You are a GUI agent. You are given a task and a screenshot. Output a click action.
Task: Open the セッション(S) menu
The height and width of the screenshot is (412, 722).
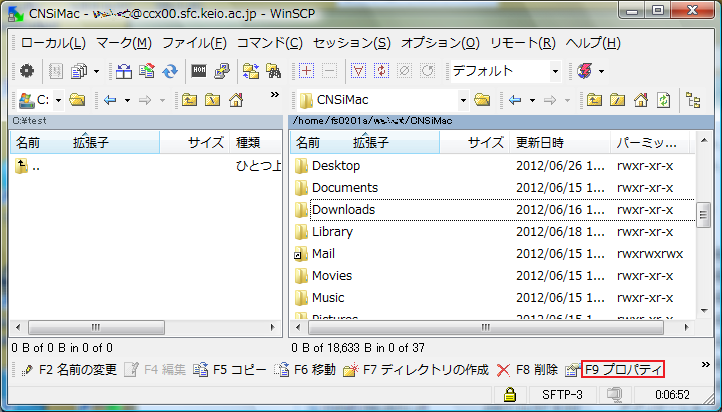[351, 43]
